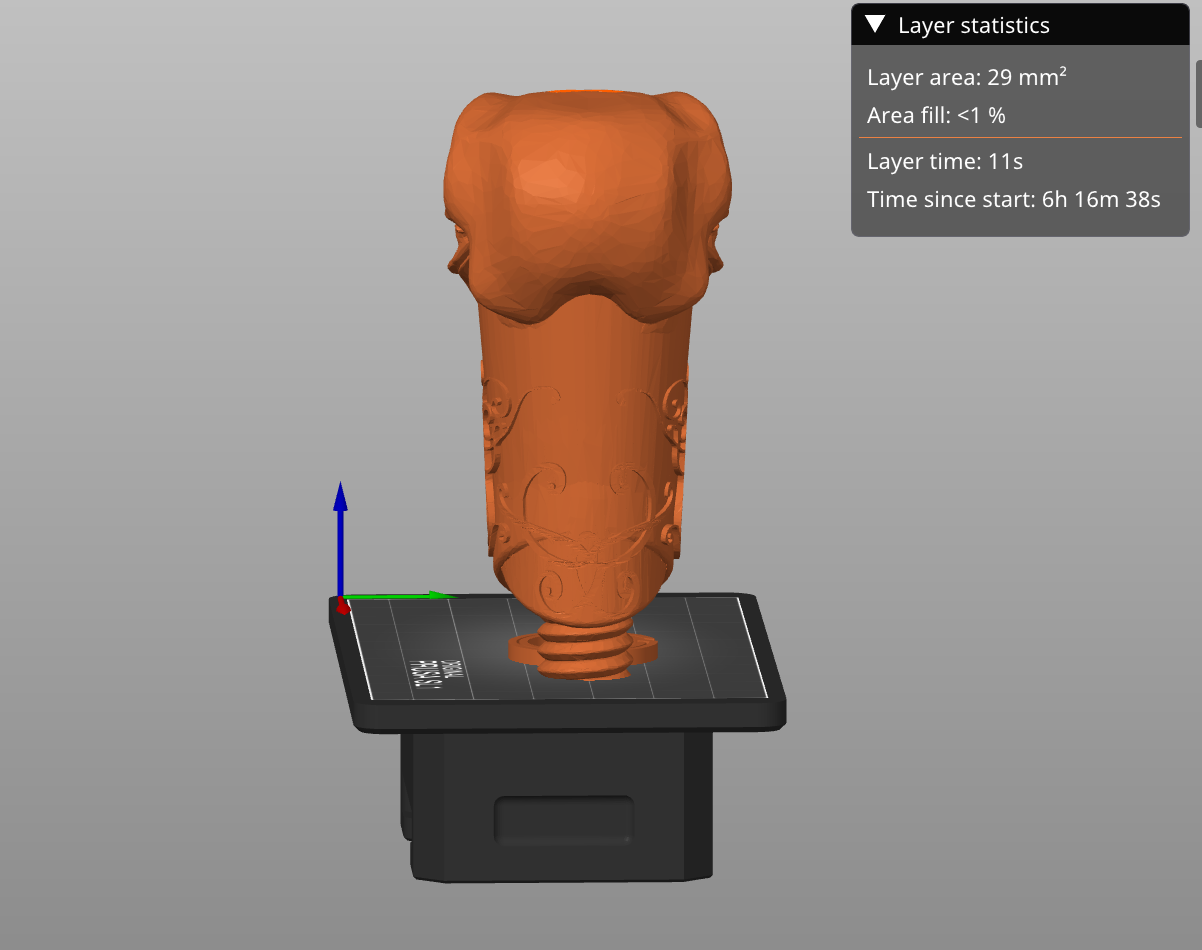Select the "Layer area: 29 mm²" text
This screenshot has width=1202, height=950.
pyautogui.click(x=966, y=77)
